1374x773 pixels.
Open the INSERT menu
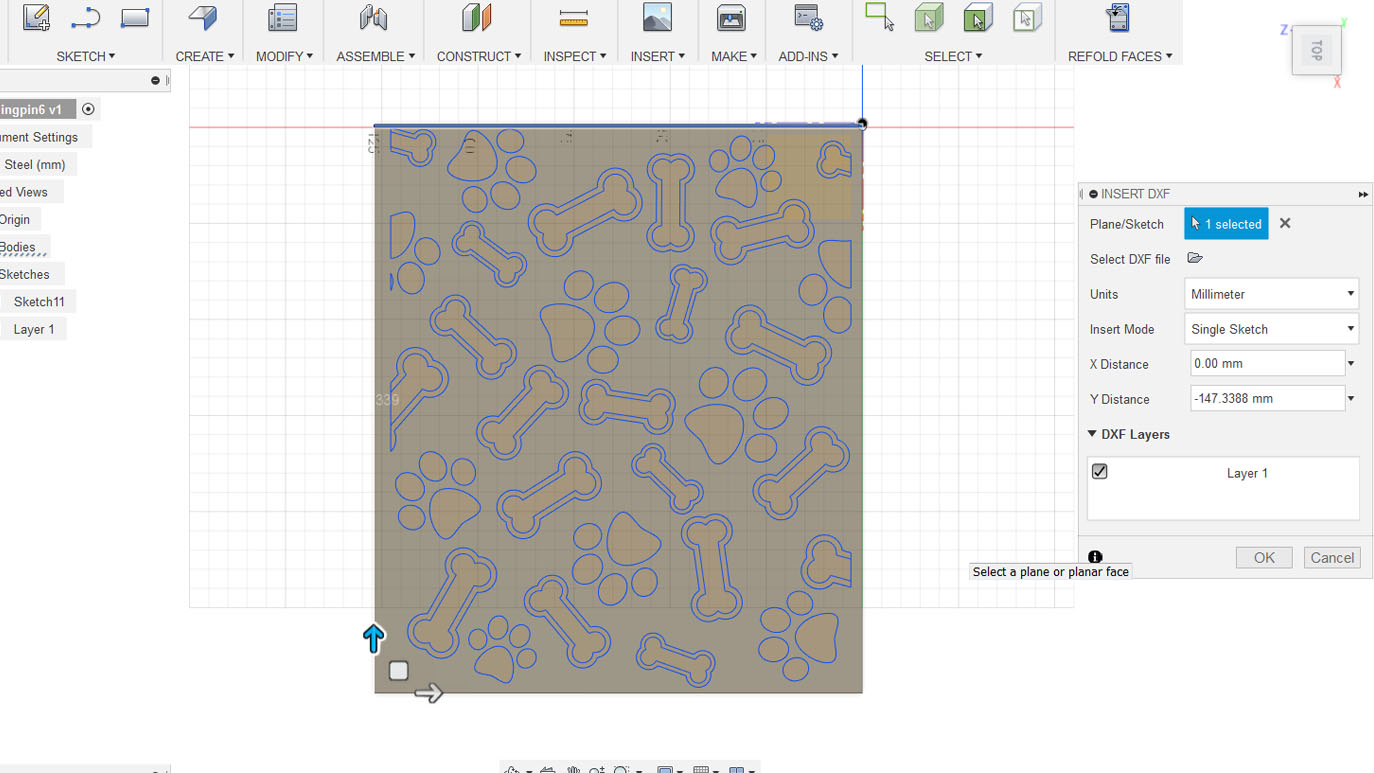click(658, 56)
